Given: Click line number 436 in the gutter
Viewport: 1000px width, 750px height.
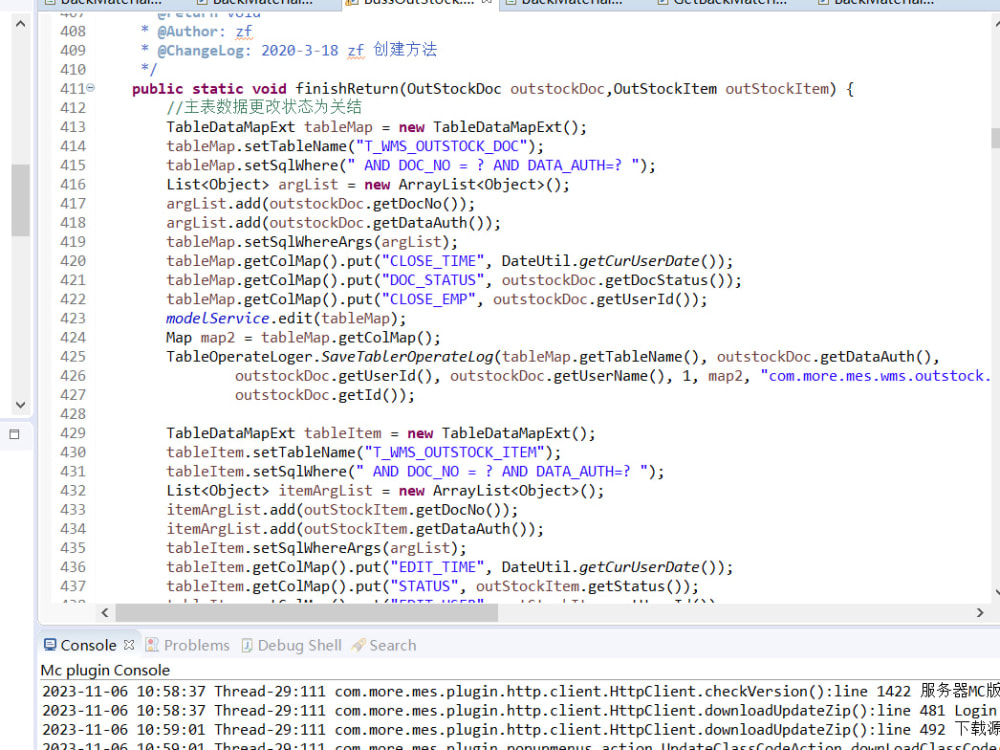Looking at the screenshot, I should (x=73, y=567).
